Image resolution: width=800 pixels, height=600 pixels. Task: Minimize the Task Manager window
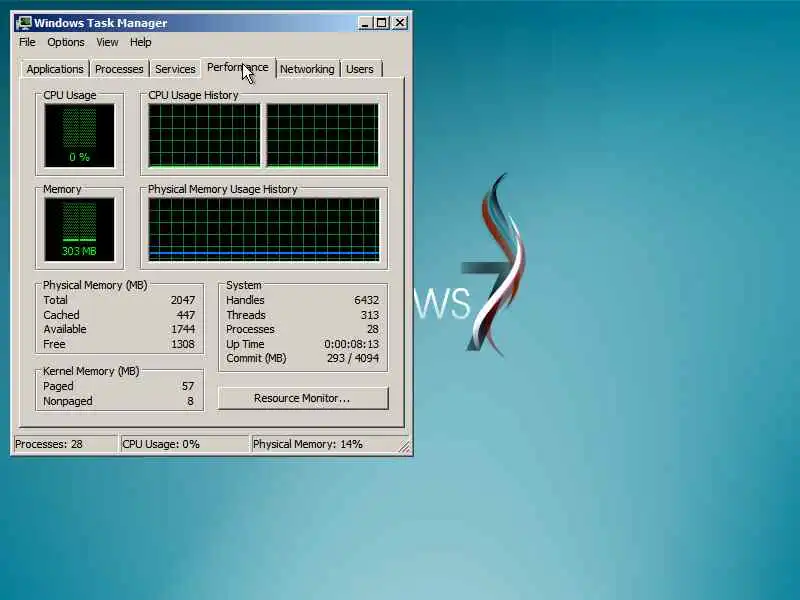point(364,23)
